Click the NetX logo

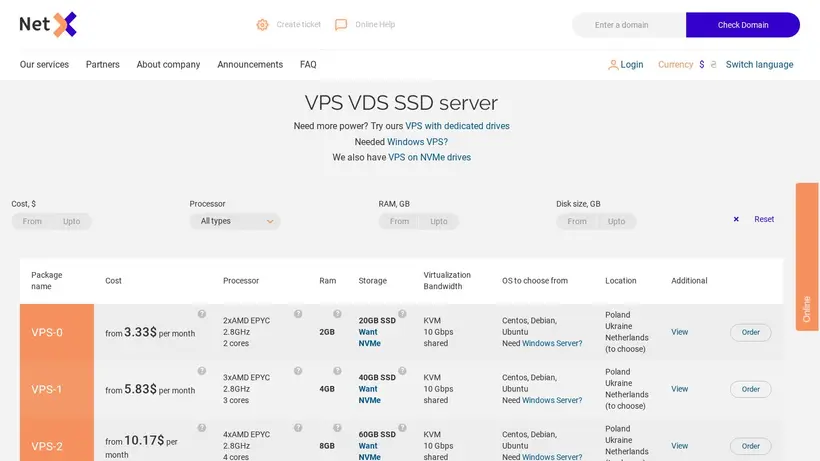tap(48, 25)
